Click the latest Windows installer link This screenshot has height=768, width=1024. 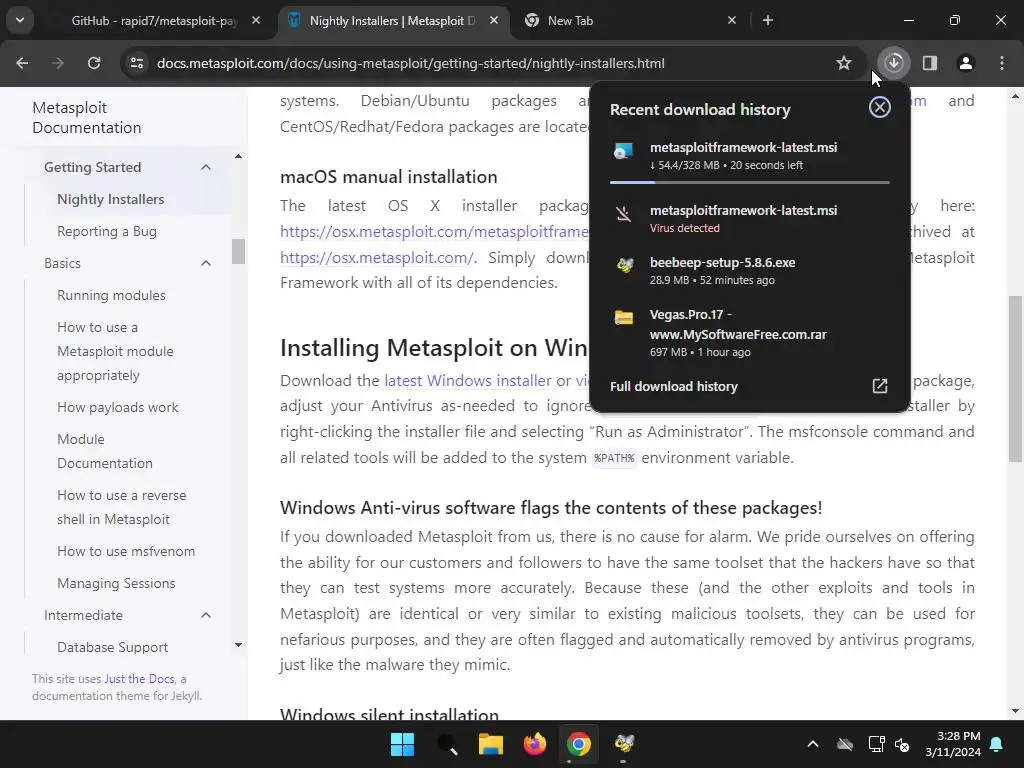[468, 381]
